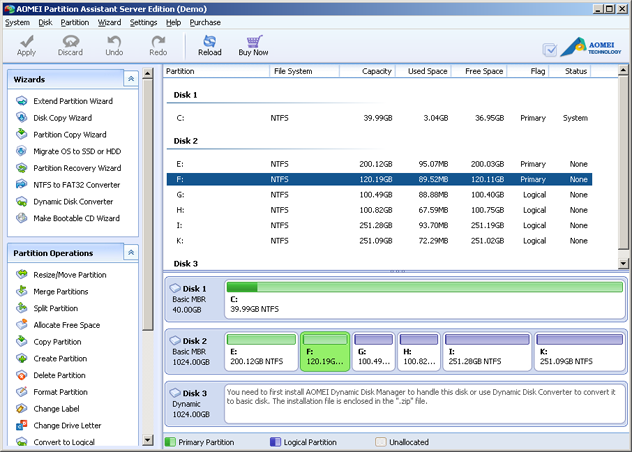The width and height of the screenshot is (632, 452).
Task: Open the Help menu
Action: [x=174, y=23]
